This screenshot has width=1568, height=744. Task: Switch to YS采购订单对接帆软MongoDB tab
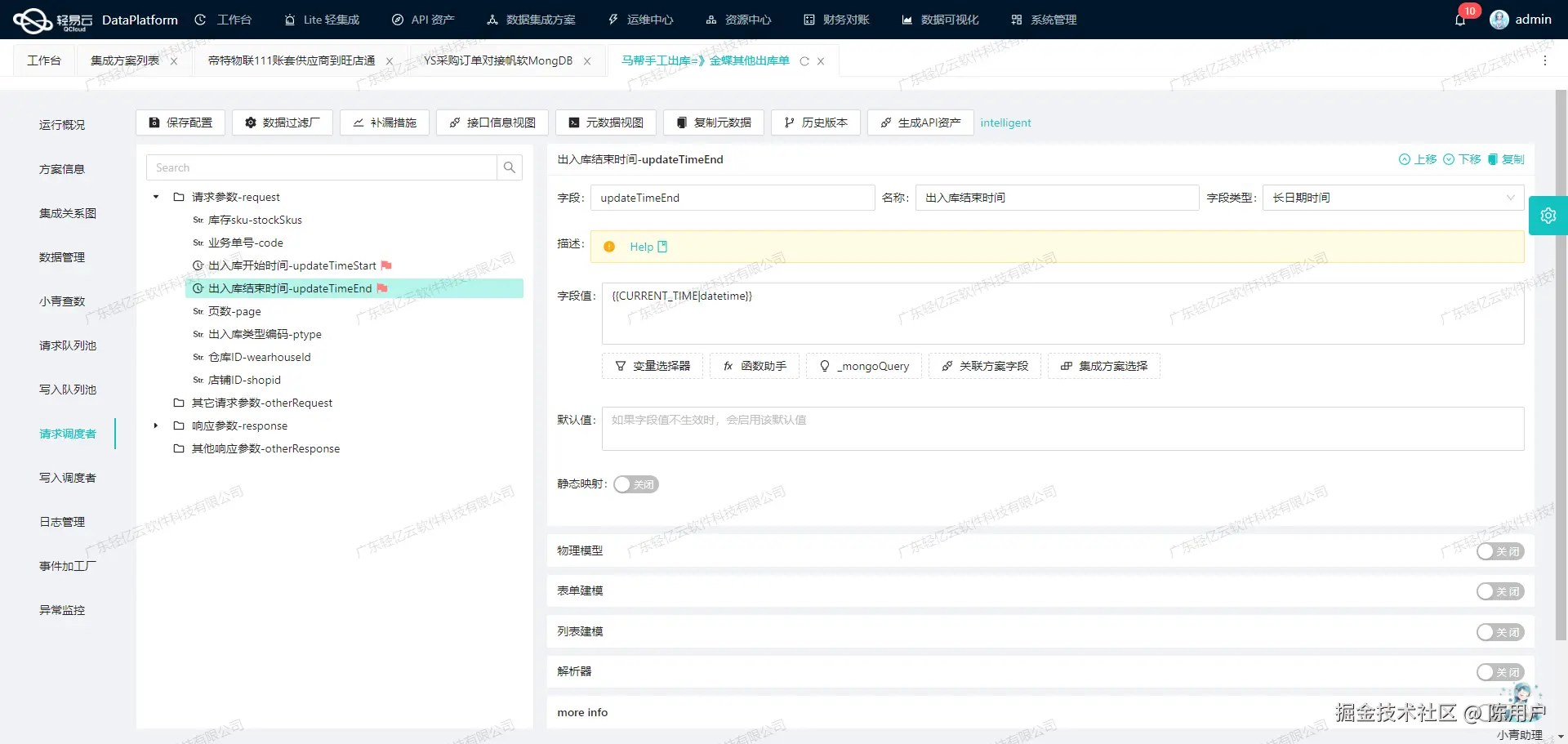497,60
